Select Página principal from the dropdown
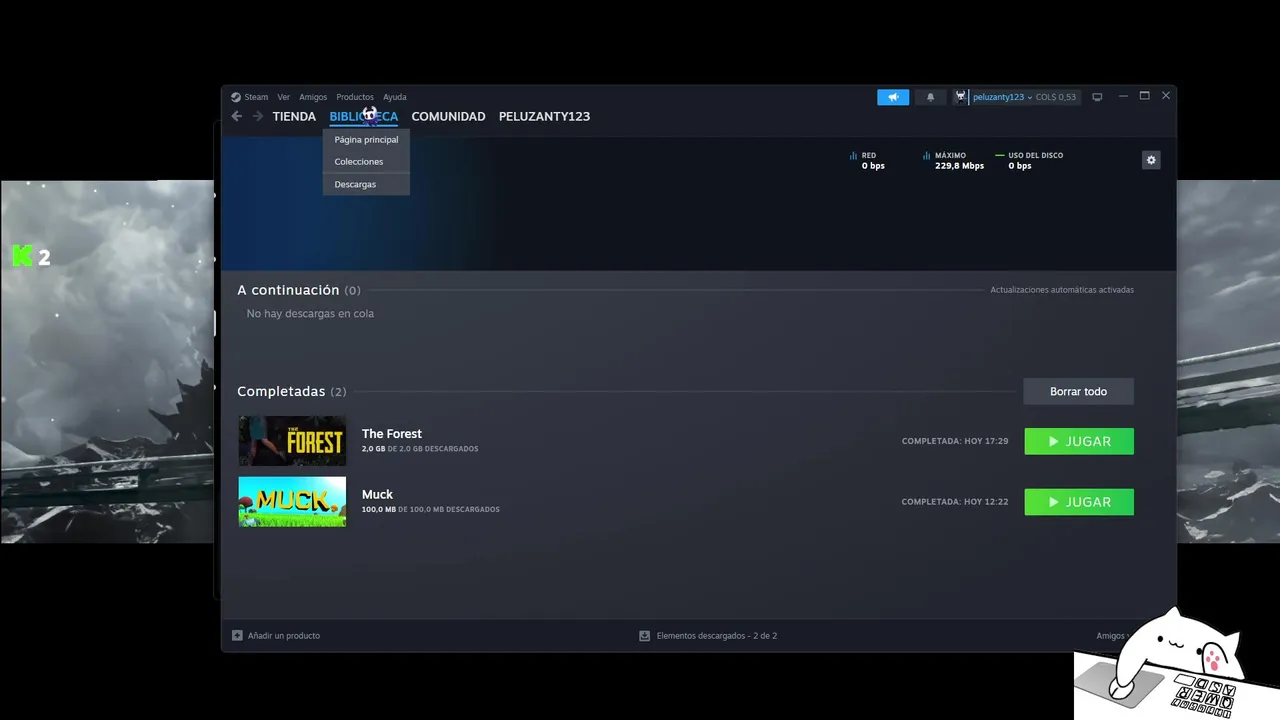The image size is (1280, 720). coord(366,140)
